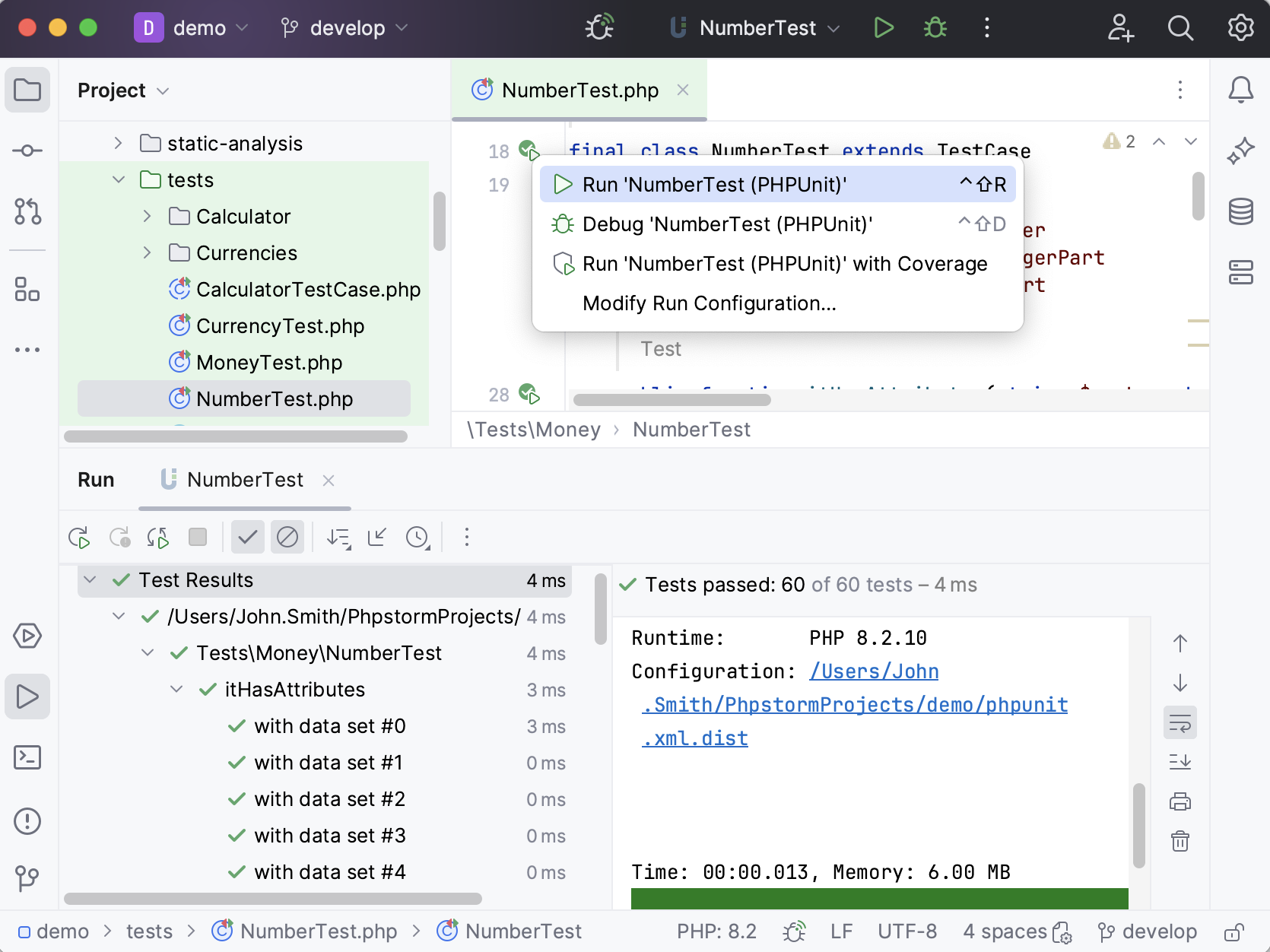
Task: Switch to the NumberTest.php editor tab
Action: click(x=579, y=90)
